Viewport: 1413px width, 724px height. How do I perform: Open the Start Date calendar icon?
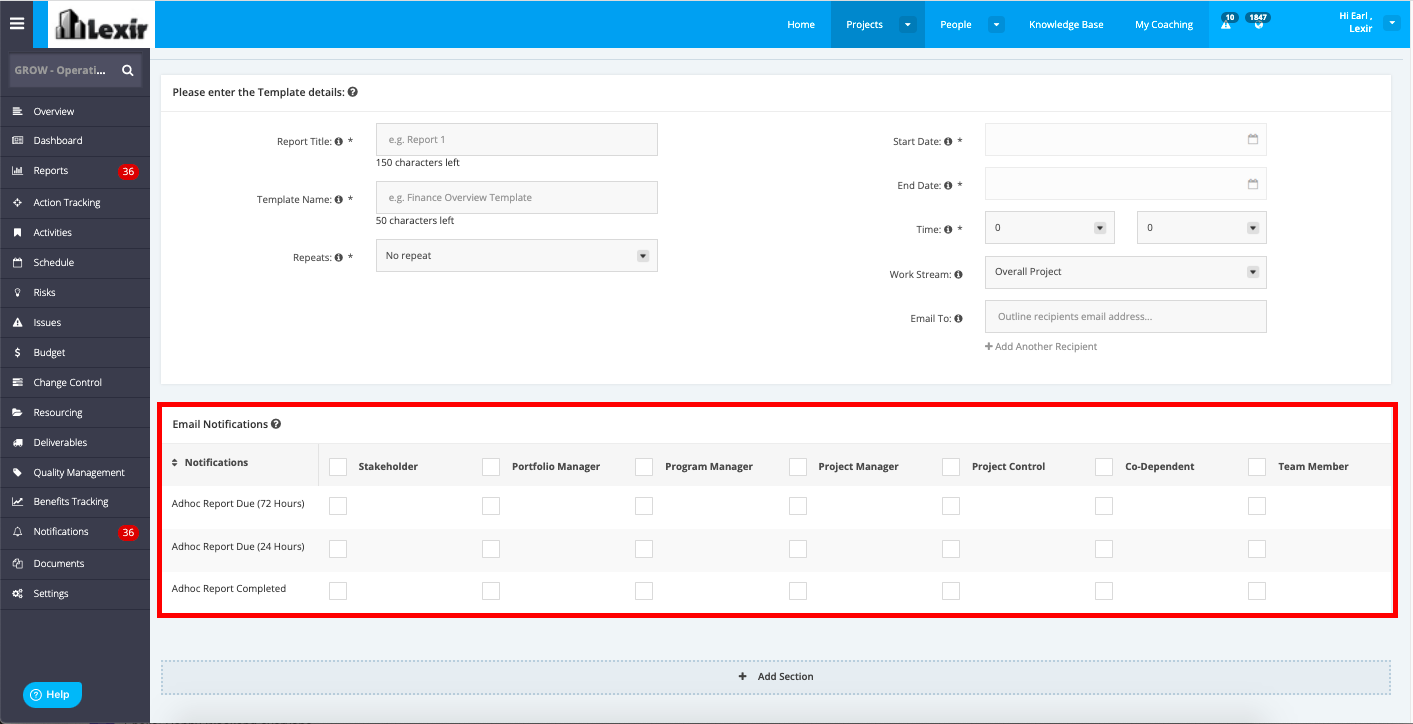pyautogui.click(x=1252, y=140)
